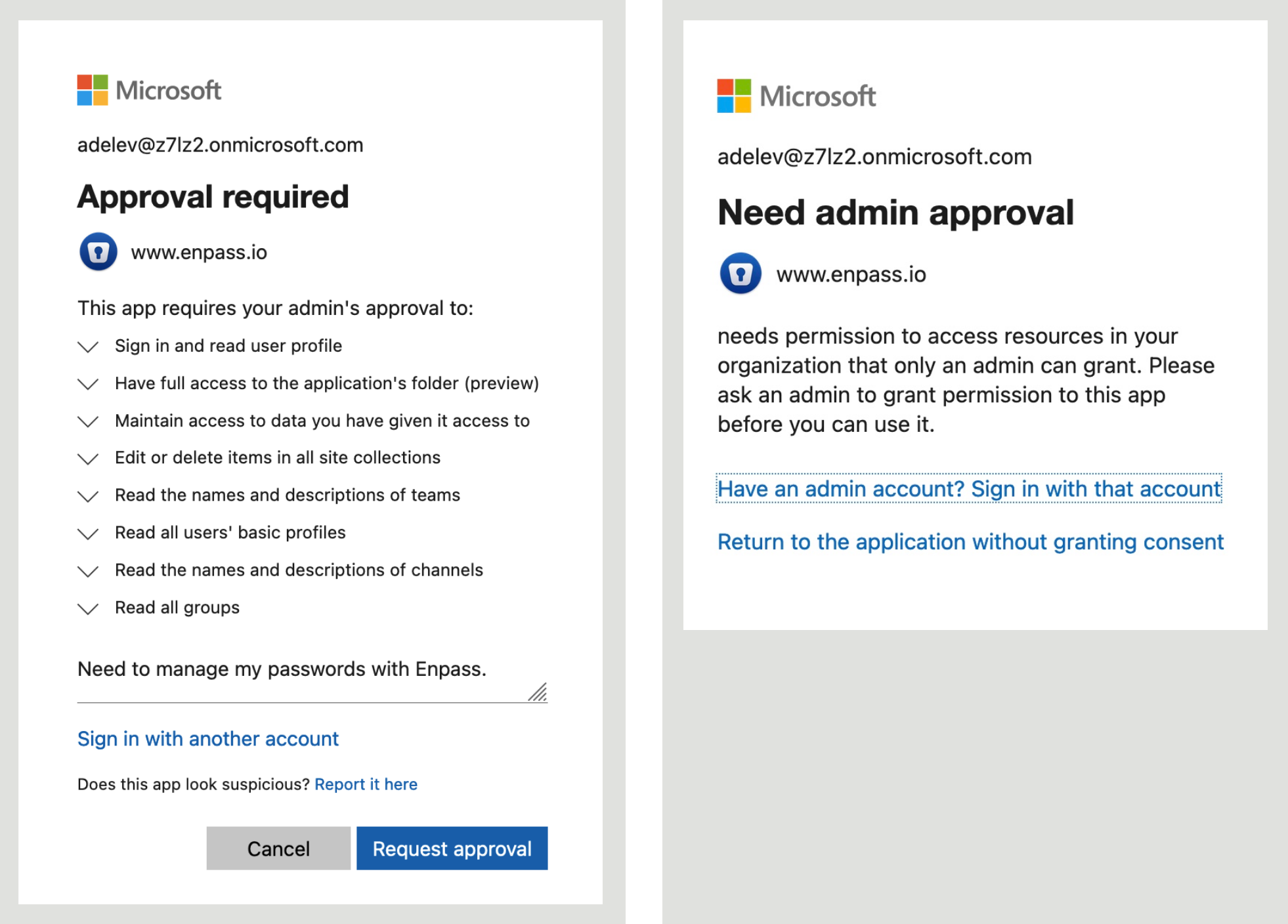Viewport: 1288px width, 924px height.
Task: Click 'Report it here' to flag the app
Action: pyautogui.click(x=366, y=784)
